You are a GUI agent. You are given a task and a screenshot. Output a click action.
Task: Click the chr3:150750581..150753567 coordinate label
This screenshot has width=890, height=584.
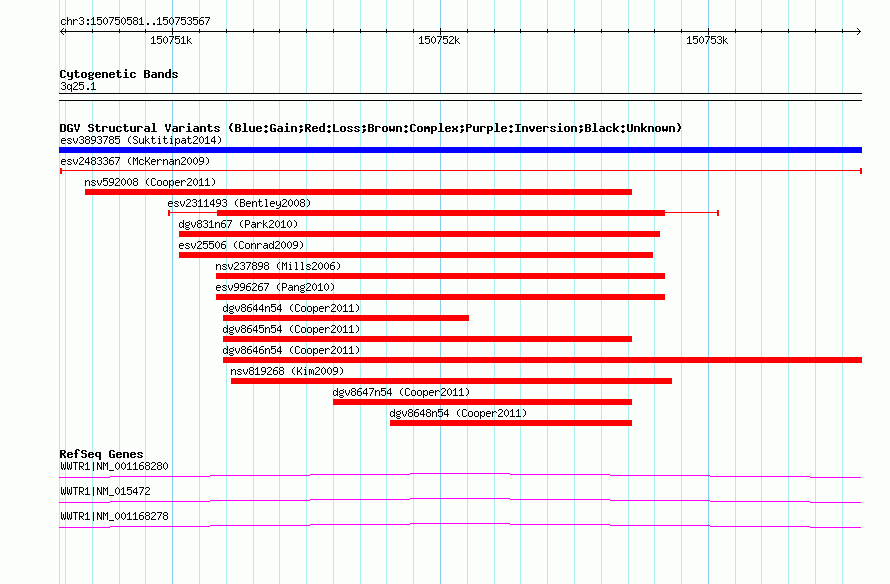click(135, 22)
